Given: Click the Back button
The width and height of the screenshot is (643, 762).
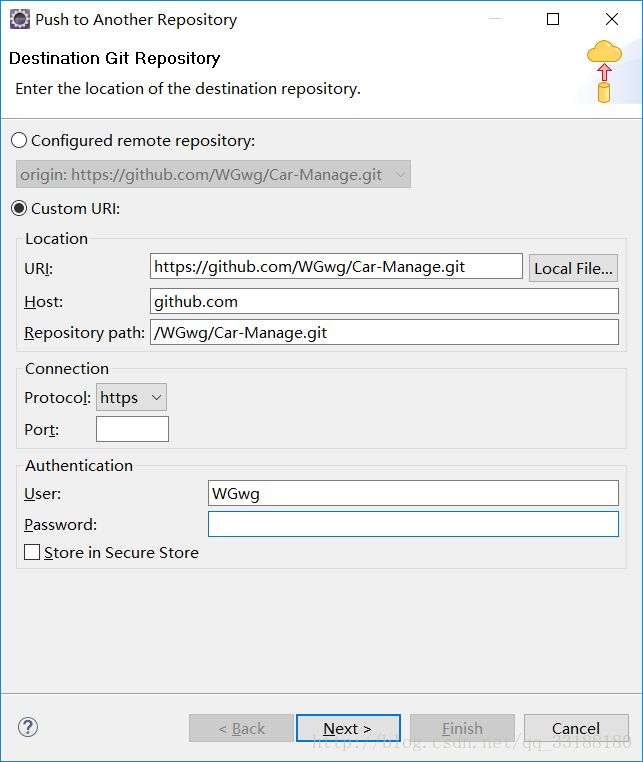Looking at the screenshot, I should tap(241, 728).
